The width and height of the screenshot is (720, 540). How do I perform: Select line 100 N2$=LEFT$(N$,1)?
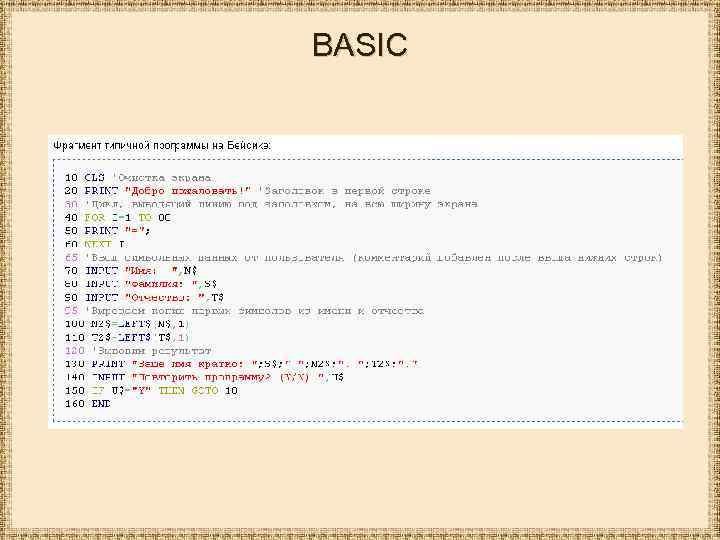tap(127, 324)
